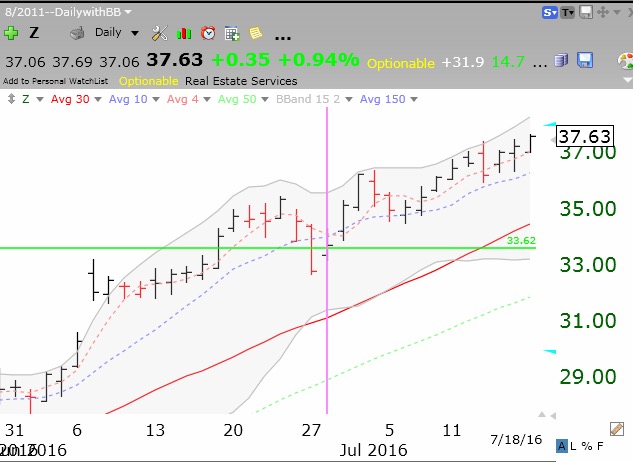The width and height of the screenshot is (633, 462).
Task: Expand the Z price plot legend dropdown
Action: click(40, 99)
